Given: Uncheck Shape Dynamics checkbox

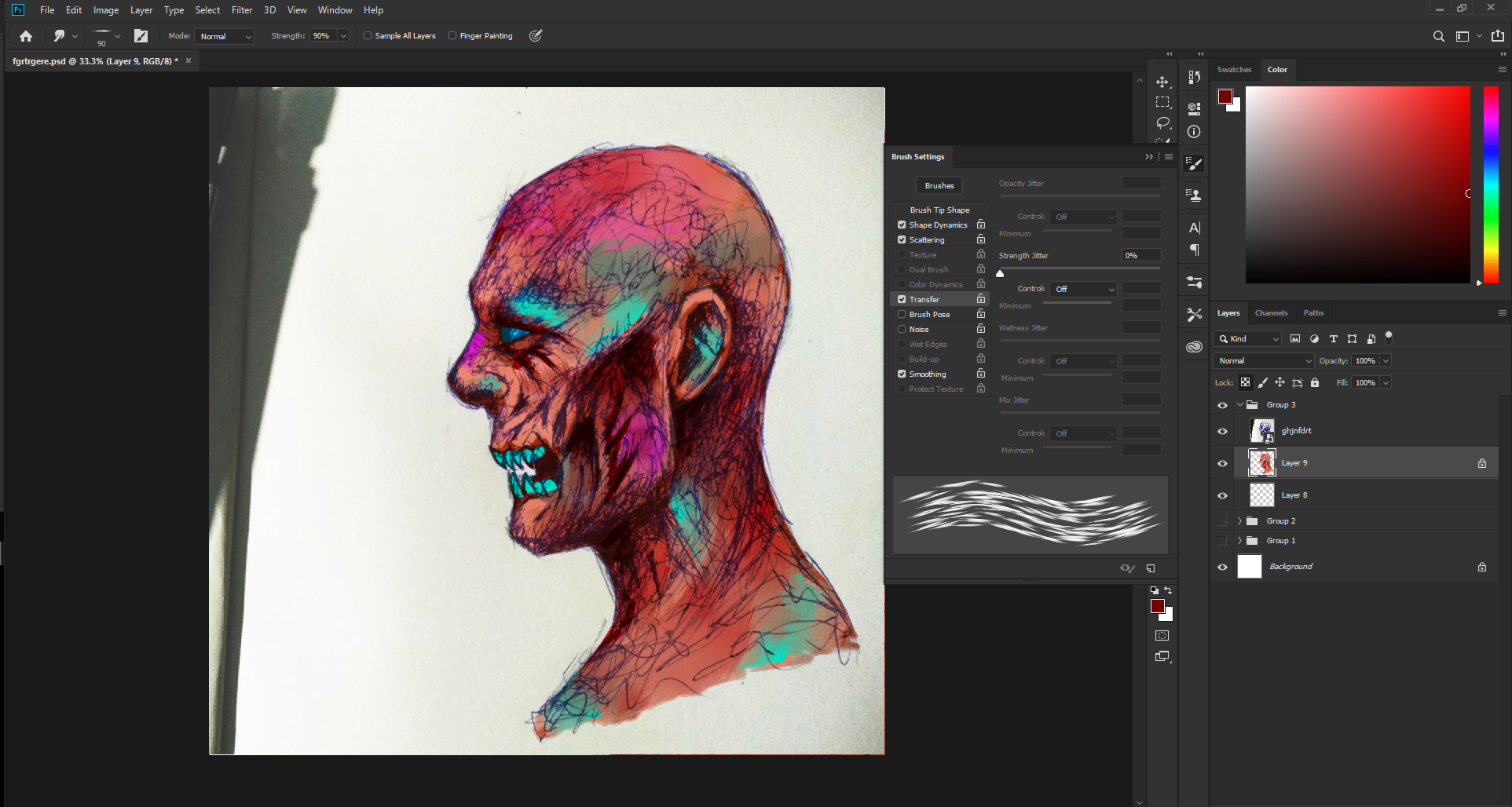Looking at the screenshot, I should (902, 225).
